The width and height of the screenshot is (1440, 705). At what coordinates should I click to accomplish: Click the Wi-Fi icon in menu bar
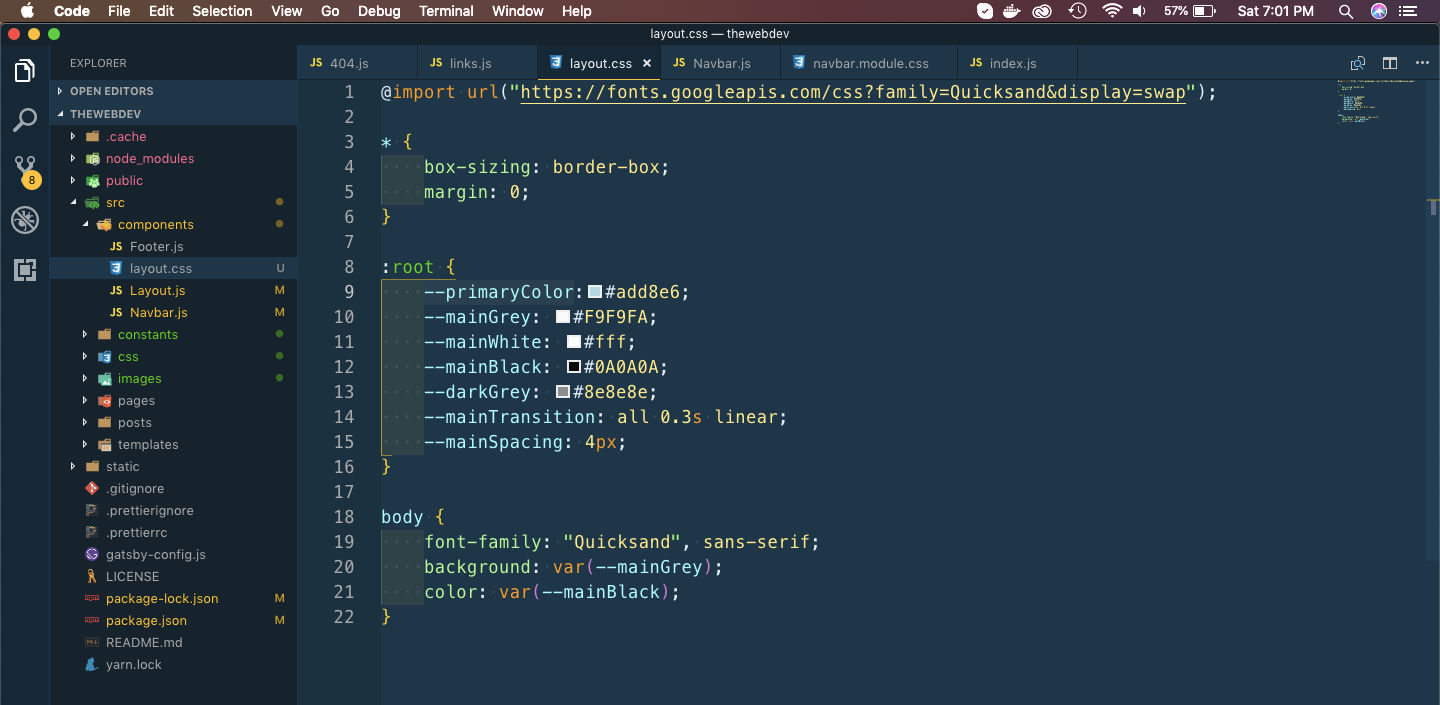click(x=1112, y=11)
